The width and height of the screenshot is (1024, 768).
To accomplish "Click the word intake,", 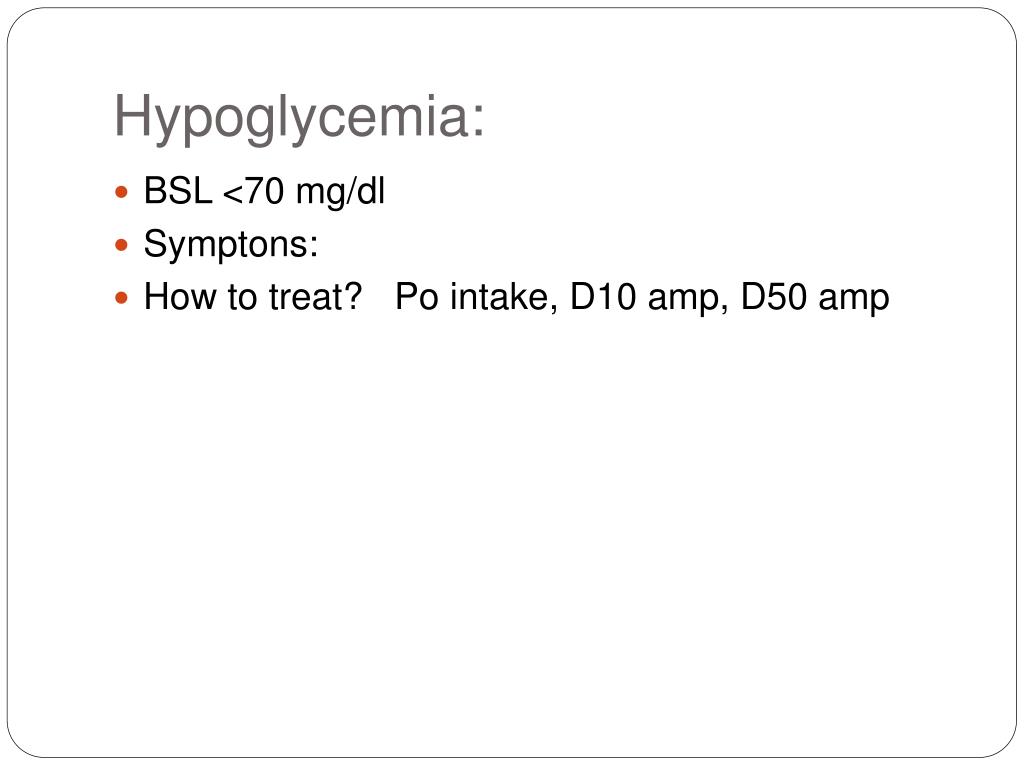I will pyautogui.click(x=504, y=297).
